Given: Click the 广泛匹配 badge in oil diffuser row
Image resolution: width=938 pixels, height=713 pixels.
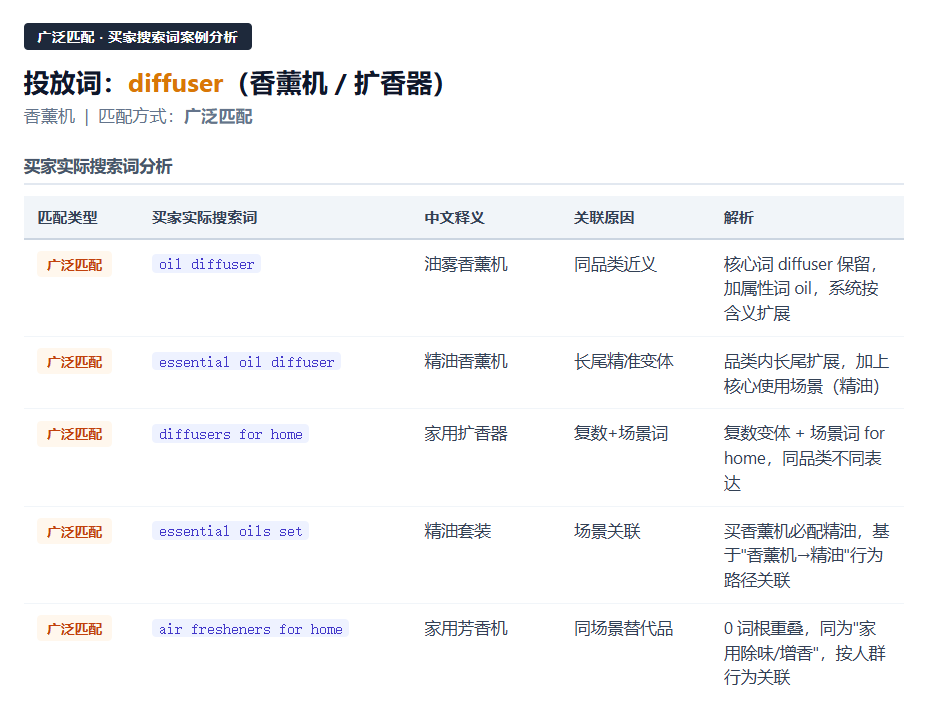Looking at the screenshot, I should (x=75, y=264).
